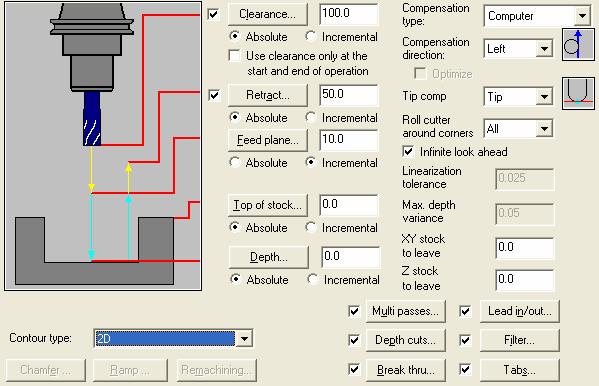Viewport: 599px width, 386px height.
Task: Click the tool depth preview illustration
Action: tap(103, 146)
